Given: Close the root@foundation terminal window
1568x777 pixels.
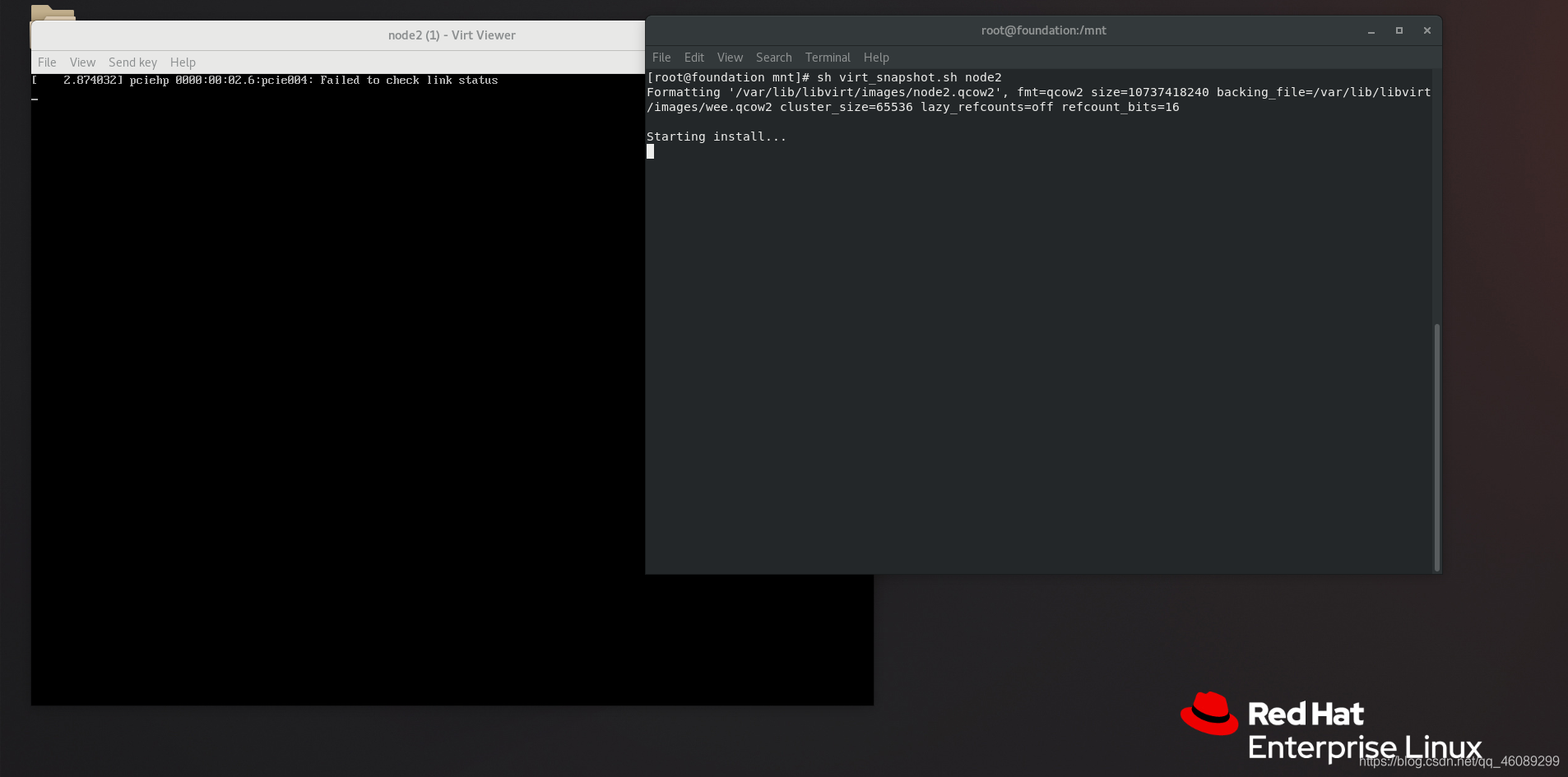Looking at the screenshot, I should [1427, 30].
